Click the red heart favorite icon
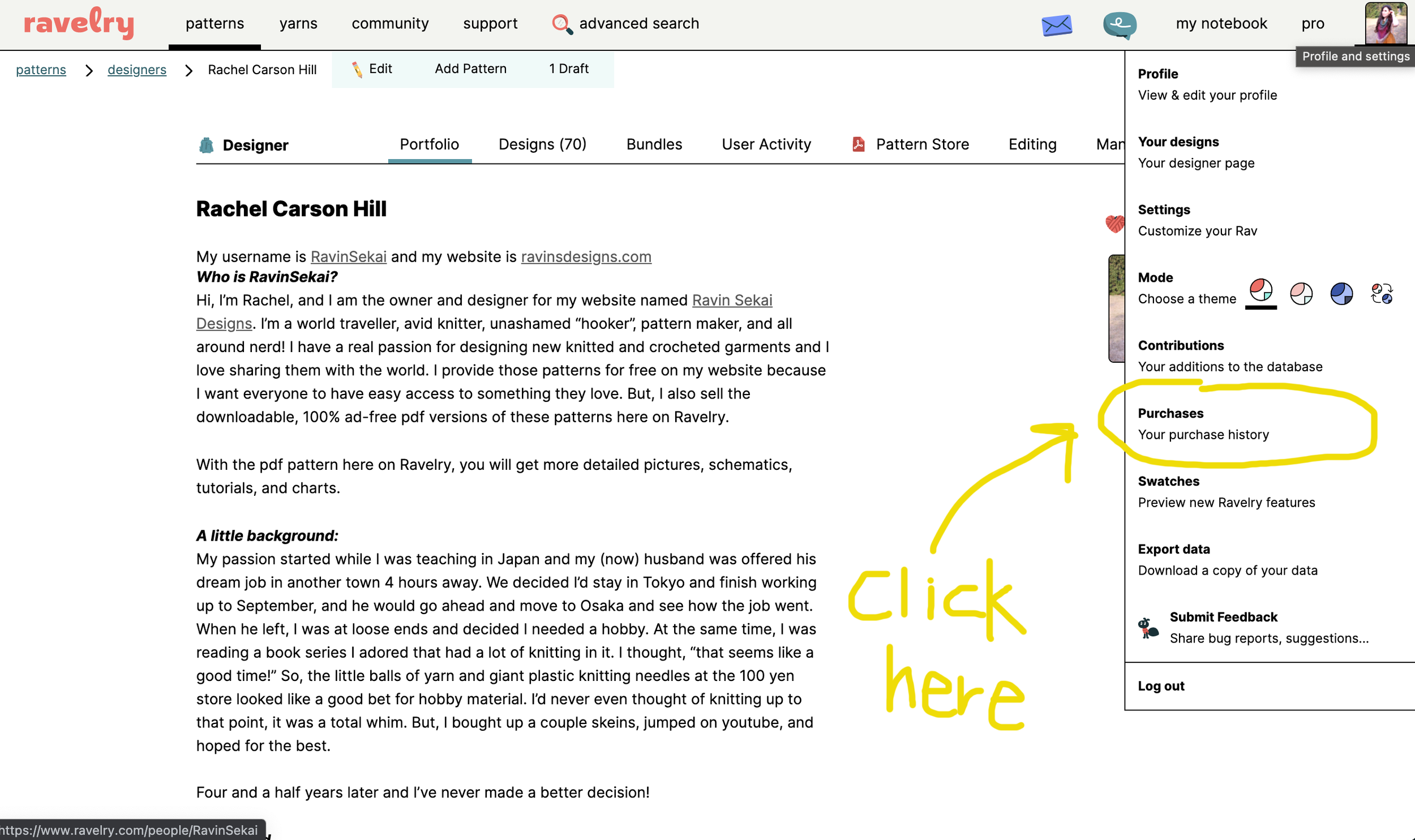This screenshot has height=840, width=1415. coord(1114,224)
